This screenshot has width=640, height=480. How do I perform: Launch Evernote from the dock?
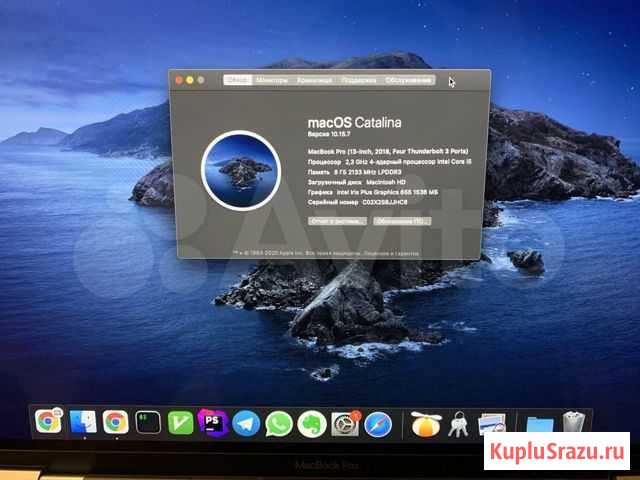pos(312,424)
